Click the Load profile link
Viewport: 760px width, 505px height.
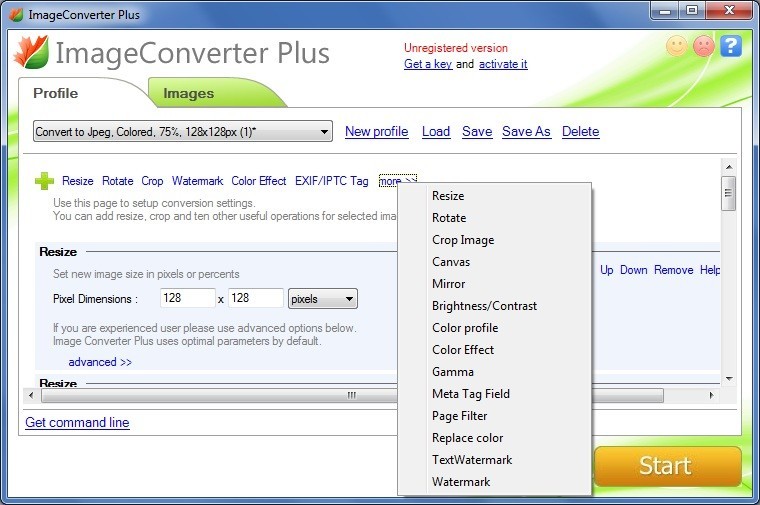pos(436,131)
